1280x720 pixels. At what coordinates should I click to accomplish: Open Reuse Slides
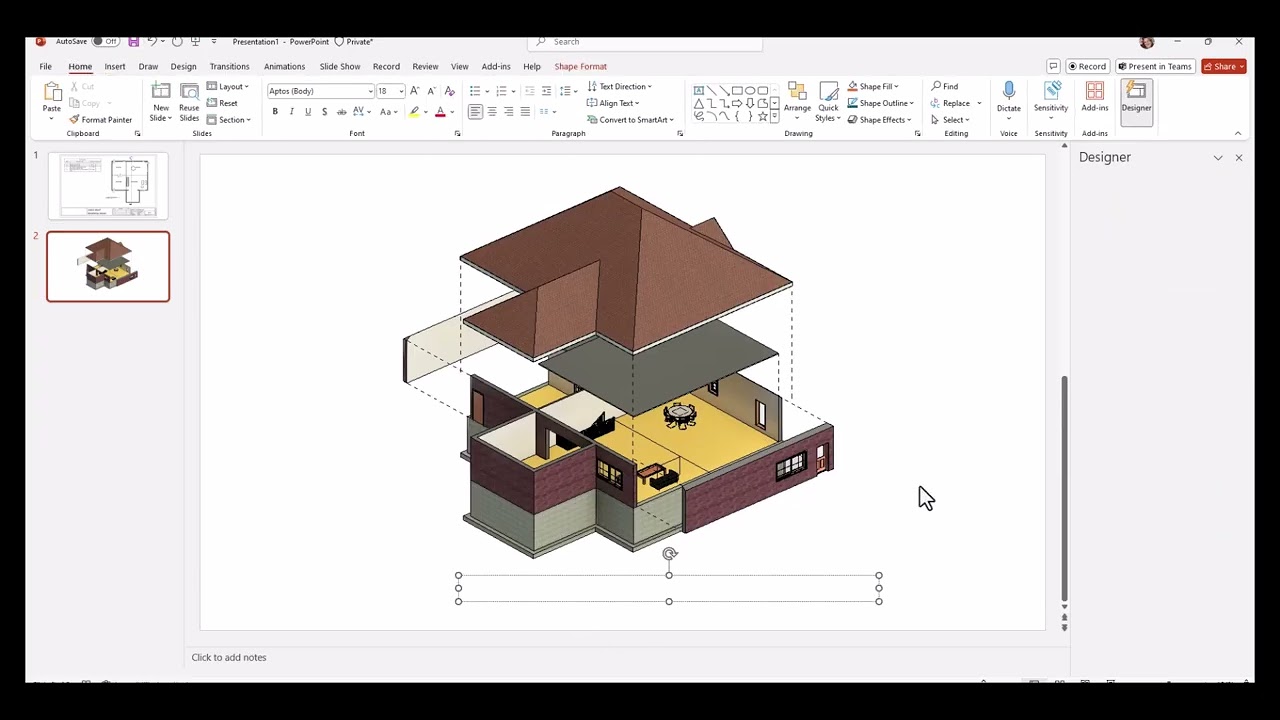(x=189, y=102)
